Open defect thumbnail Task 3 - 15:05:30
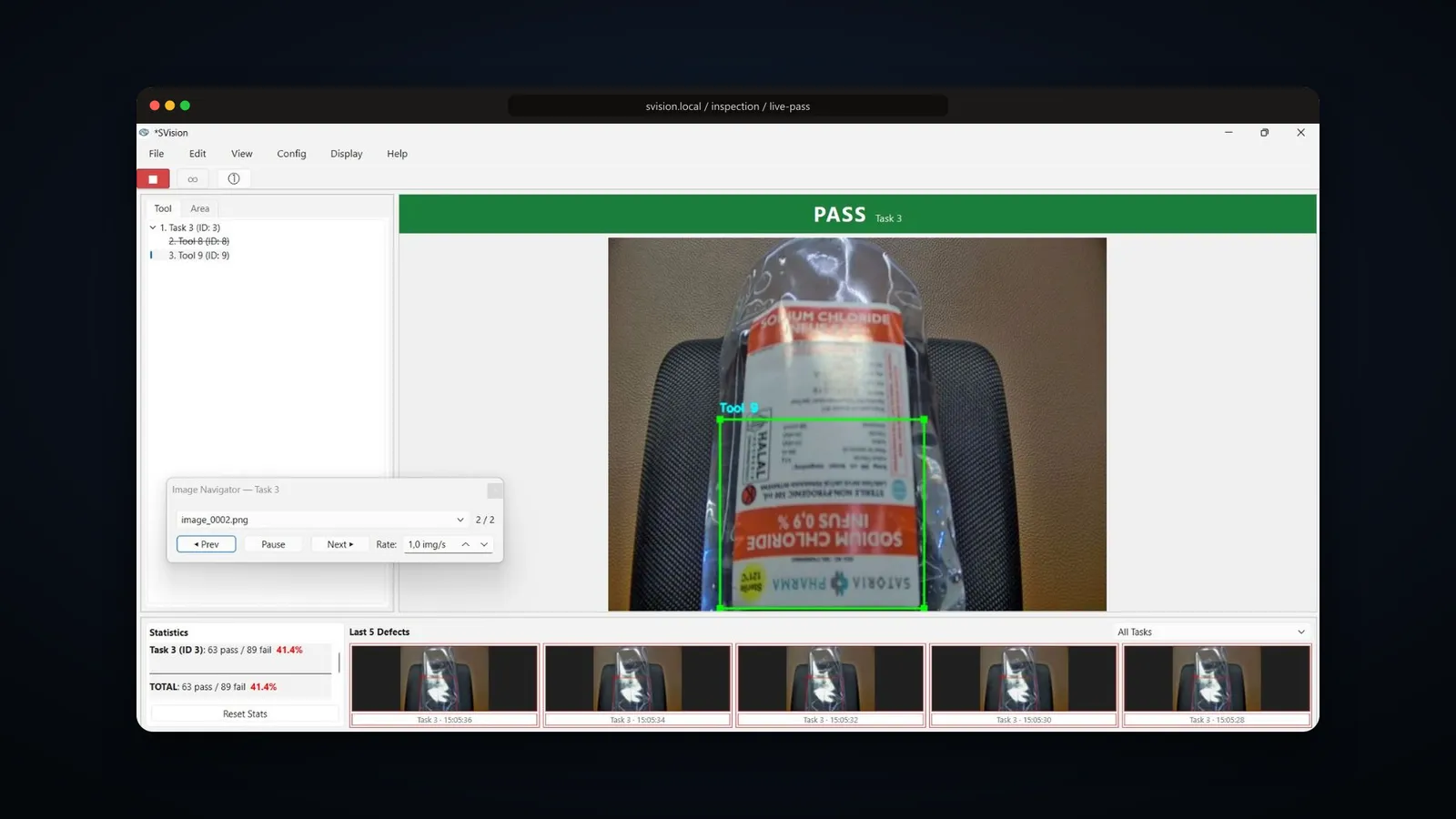Viewport: 1456px width, 819px height. click(1024, 685)
